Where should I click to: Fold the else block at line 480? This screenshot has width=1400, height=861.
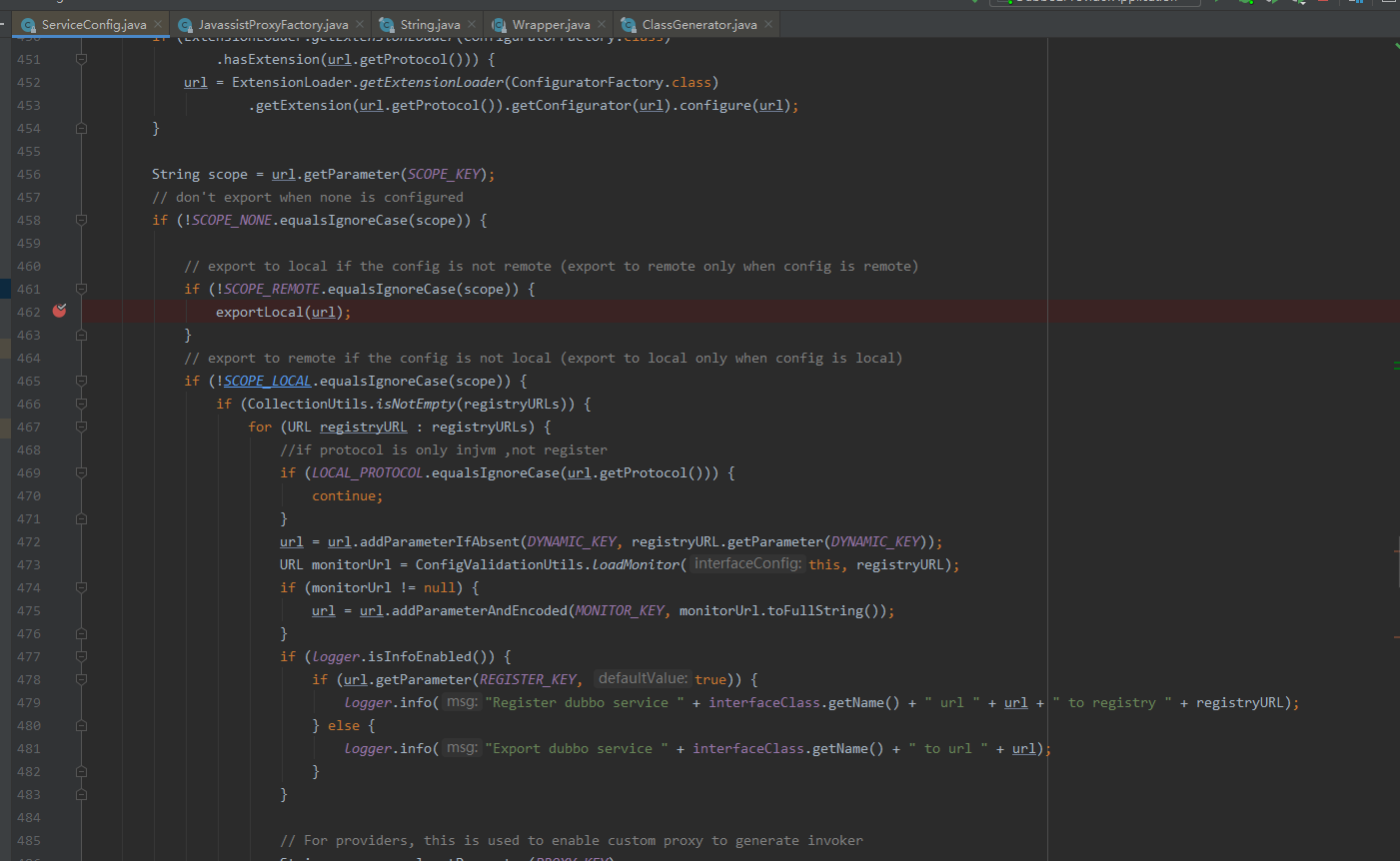(81, 725)
